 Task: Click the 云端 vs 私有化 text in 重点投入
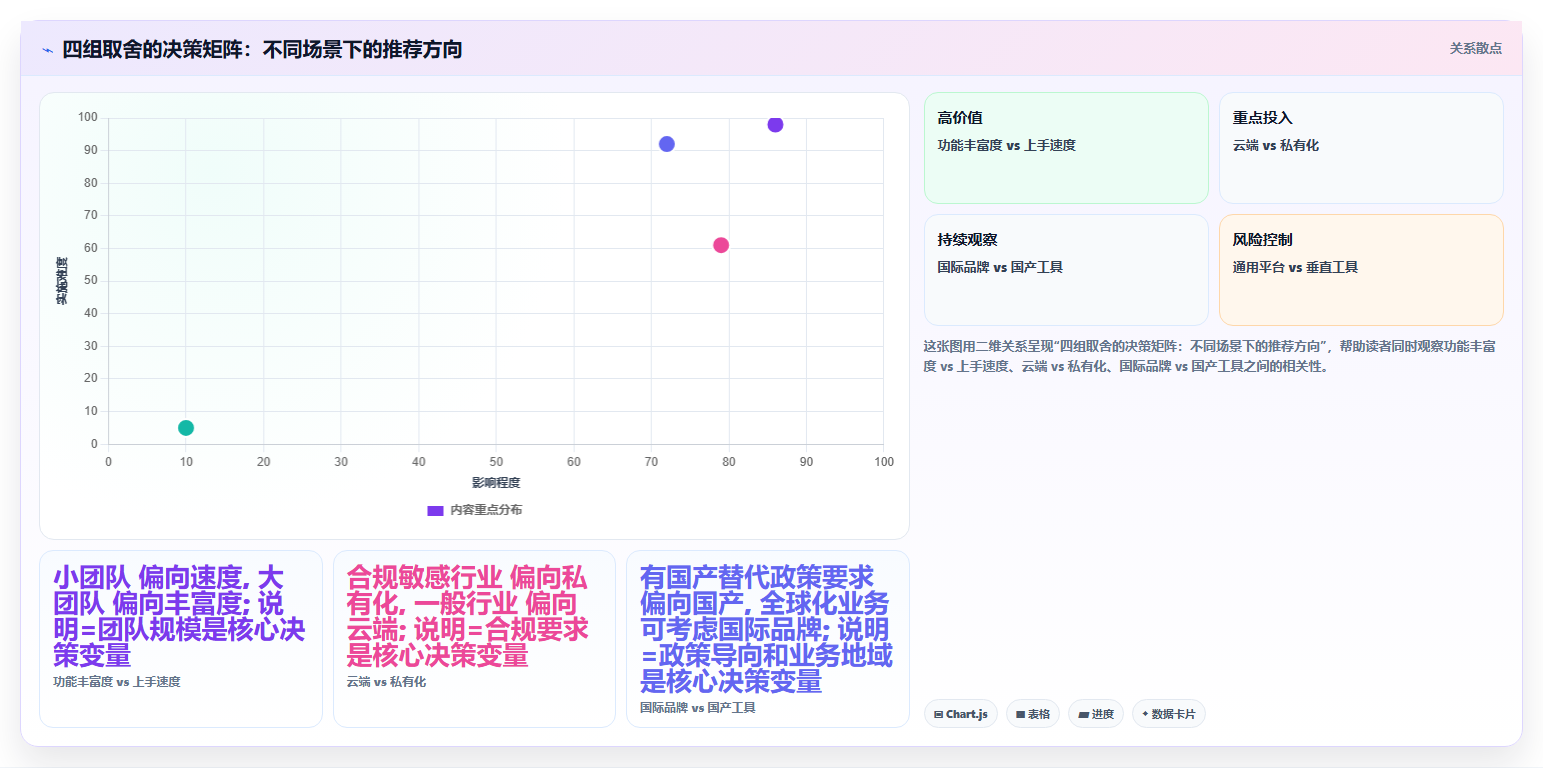[1276, 145]
